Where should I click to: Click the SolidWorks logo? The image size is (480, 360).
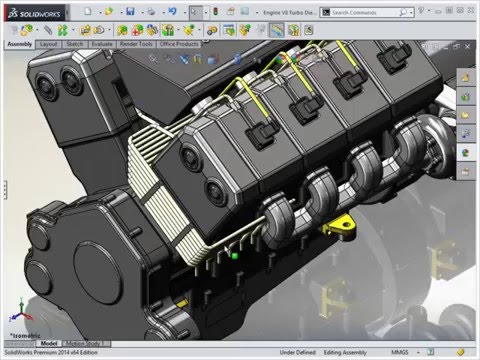coord(34,13)
